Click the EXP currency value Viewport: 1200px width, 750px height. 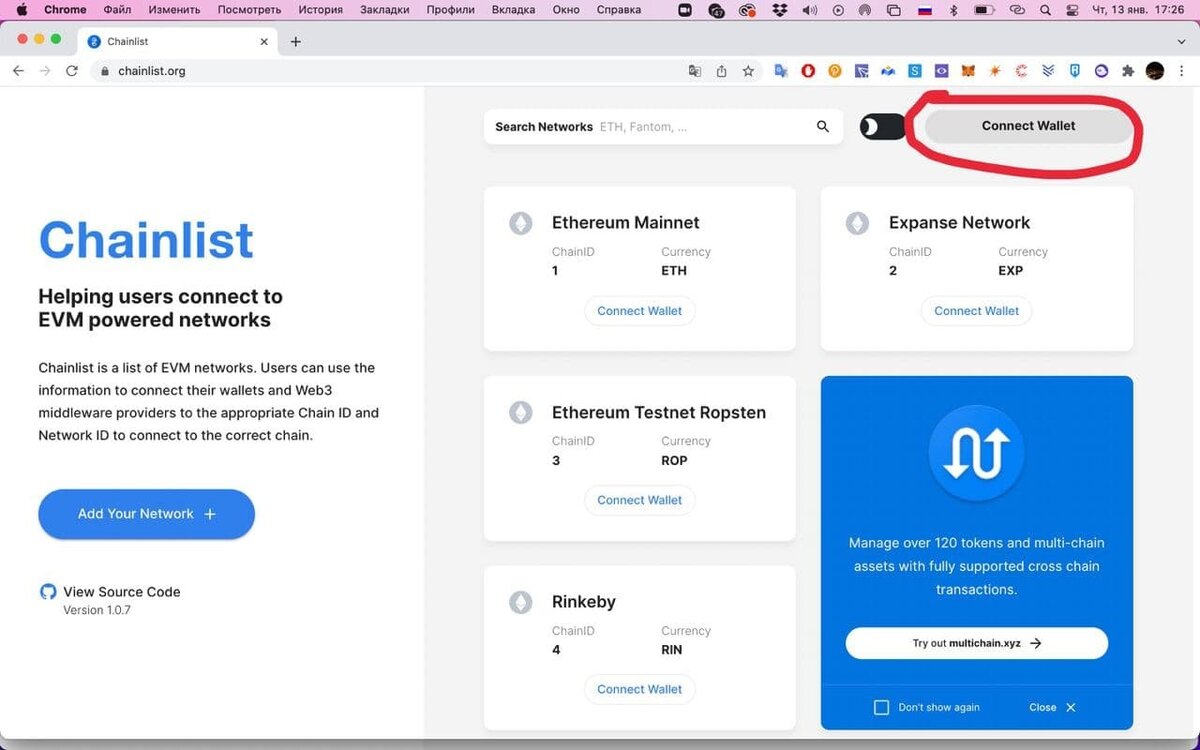[1011, 271]
